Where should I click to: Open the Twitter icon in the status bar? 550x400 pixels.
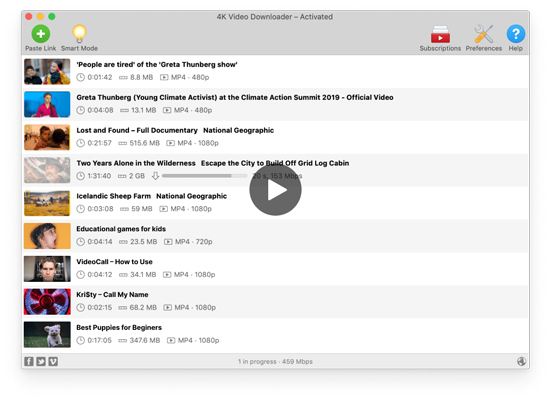(41, 361)
